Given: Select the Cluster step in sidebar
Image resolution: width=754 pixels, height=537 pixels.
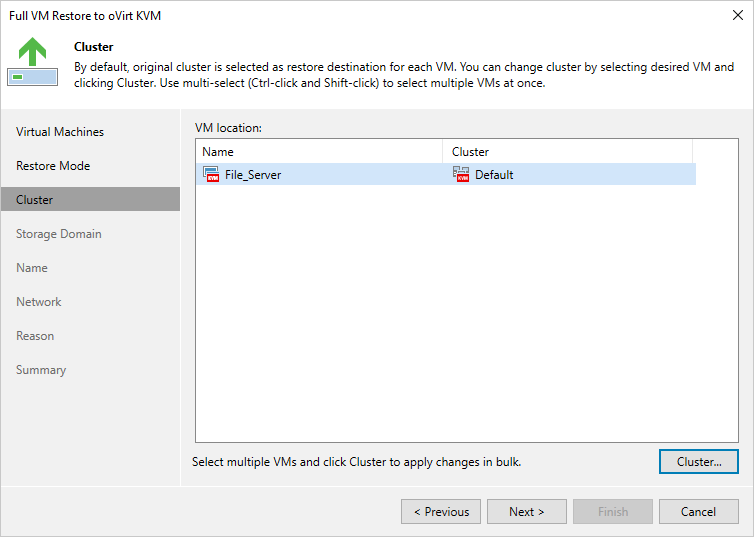Looking at the screenshot, I should [35, 200].
